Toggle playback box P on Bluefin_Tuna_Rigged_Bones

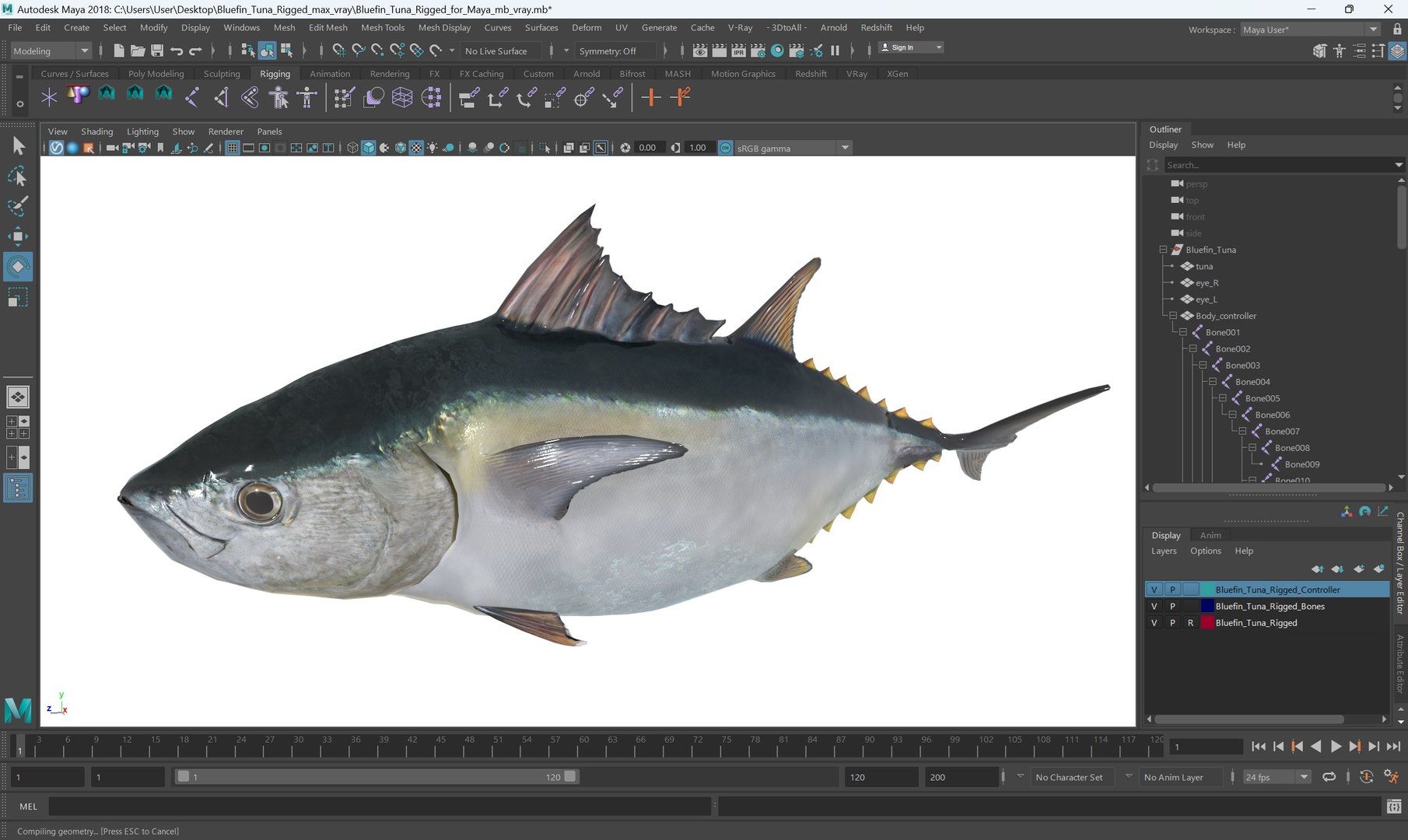click(1172, 606)
